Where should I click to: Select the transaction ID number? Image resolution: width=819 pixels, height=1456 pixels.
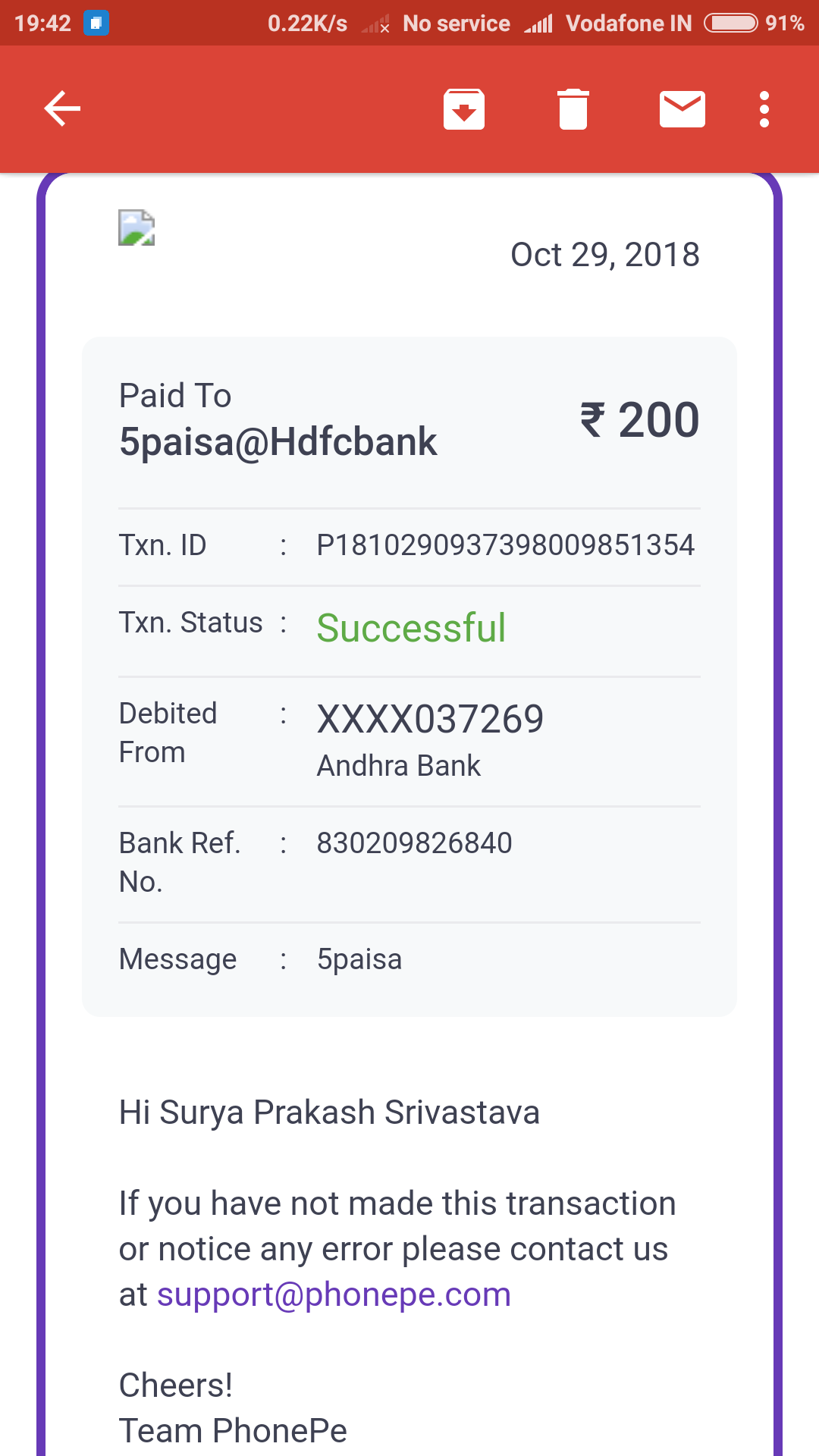(505, 545)
